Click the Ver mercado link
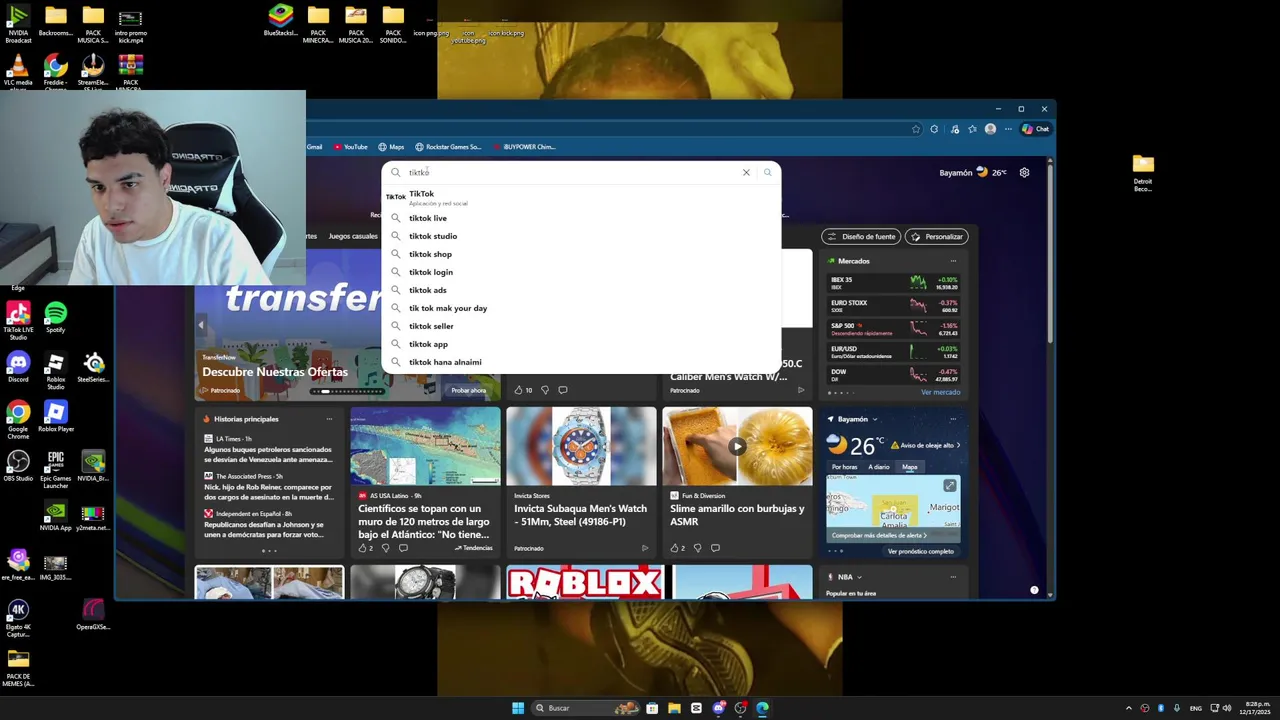This screenshot has height=720, width=1280. (x=940, y=392)
